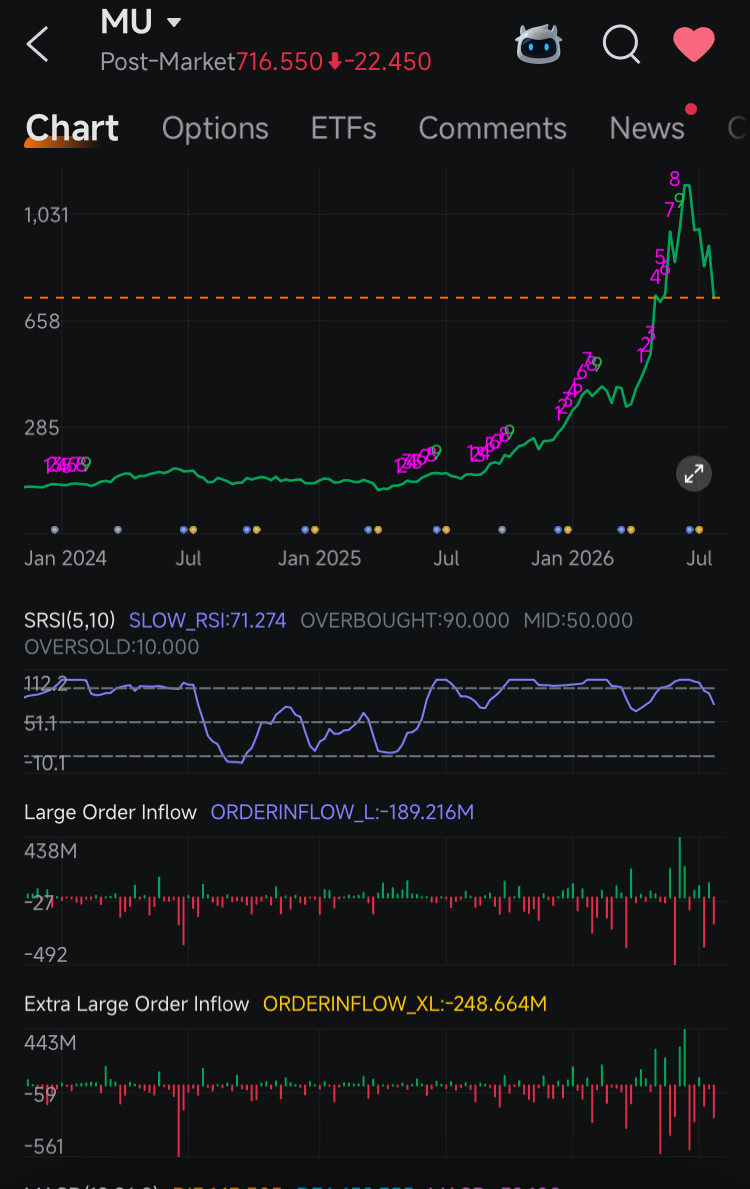
Task: Tap the search magnifier icon
Action: click(621, 44)
